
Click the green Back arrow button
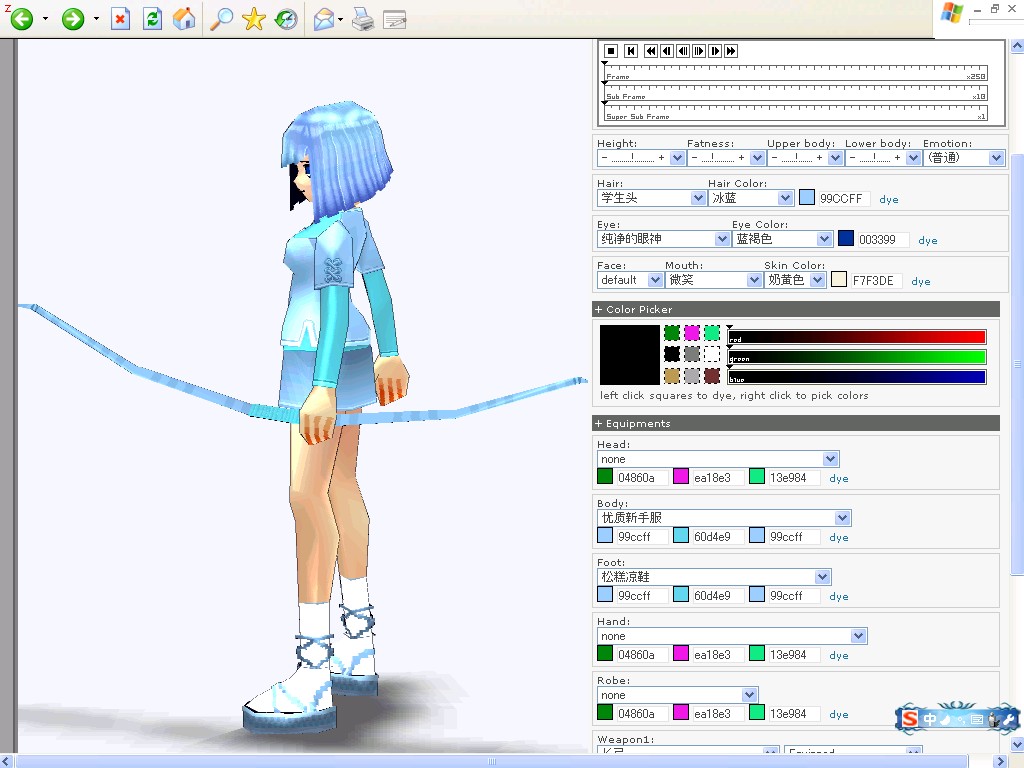22,19
